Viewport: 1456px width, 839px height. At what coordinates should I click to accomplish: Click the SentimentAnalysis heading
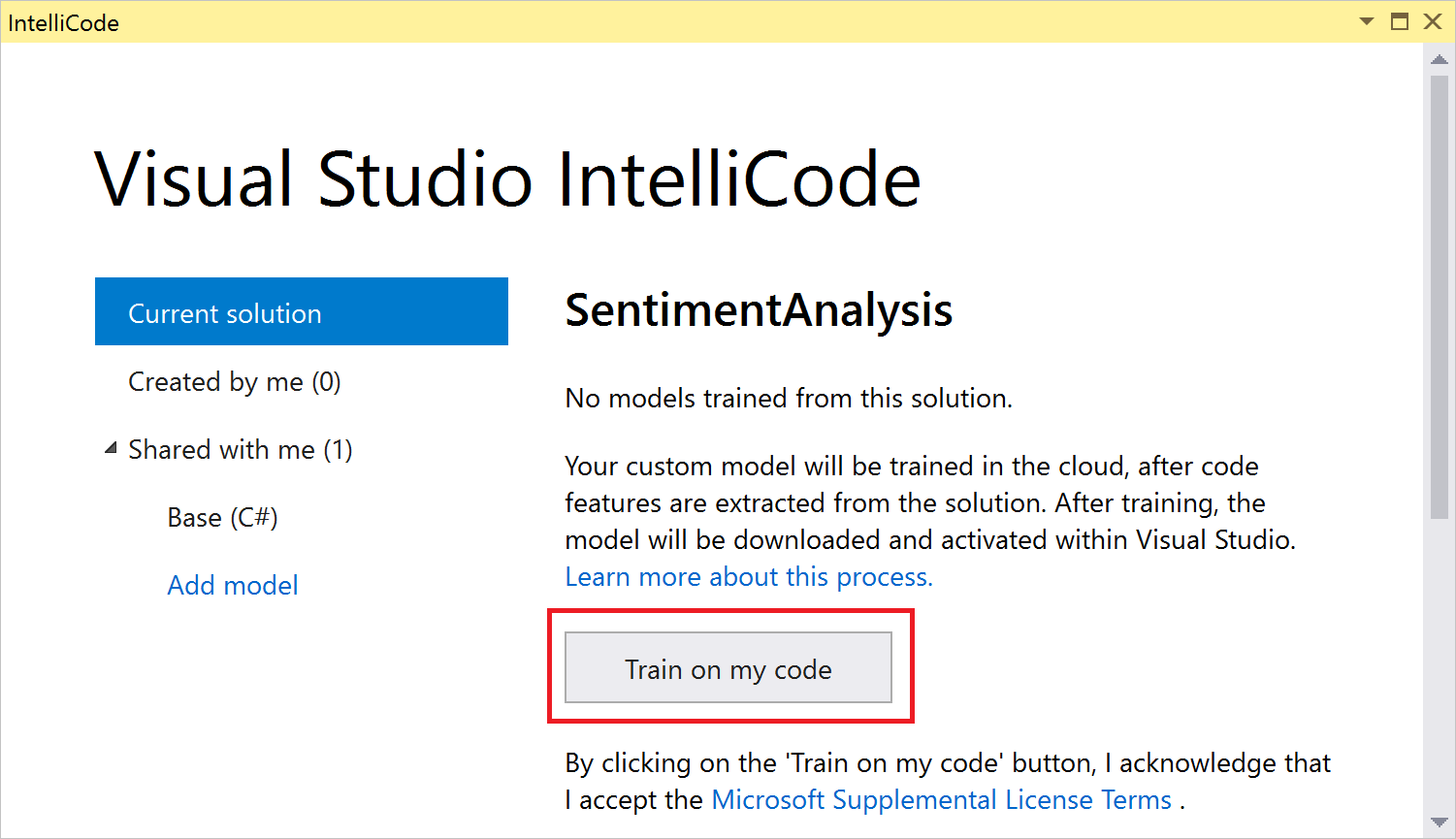click(x=759, y=310)
